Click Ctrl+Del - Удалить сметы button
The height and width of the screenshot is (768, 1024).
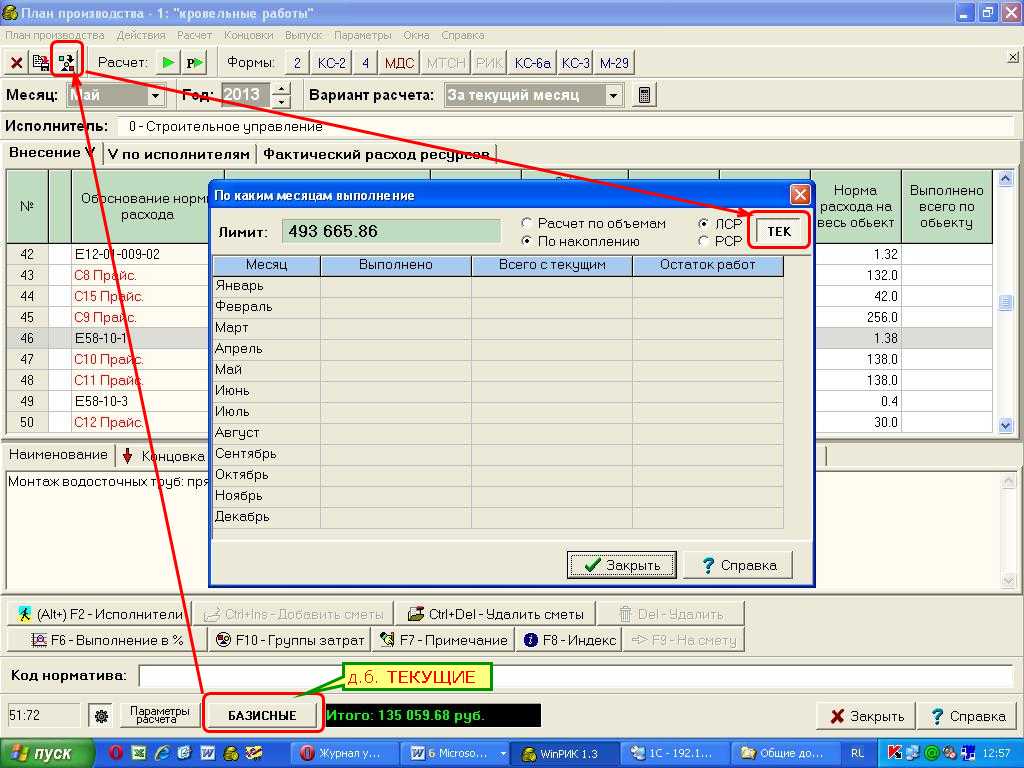[x=495, y=615]
